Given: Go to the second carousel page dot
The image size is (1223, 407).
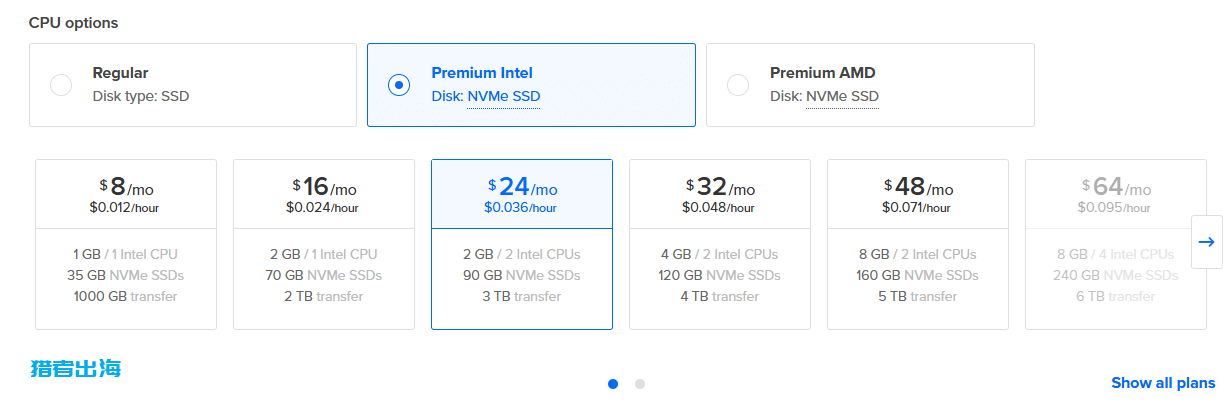Looking at the screenshot, I should pos(640,383).
